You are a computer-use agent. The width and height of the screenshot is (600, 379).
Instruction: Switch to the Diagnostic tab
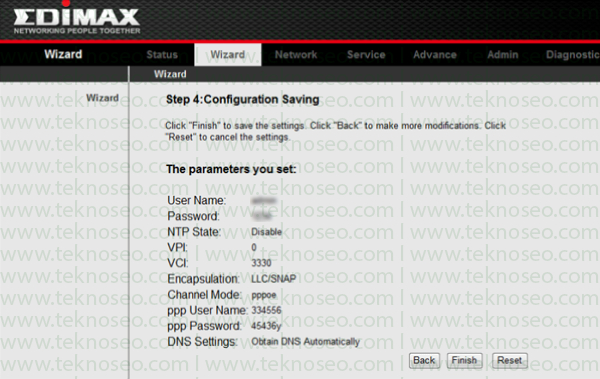(572, 55)
